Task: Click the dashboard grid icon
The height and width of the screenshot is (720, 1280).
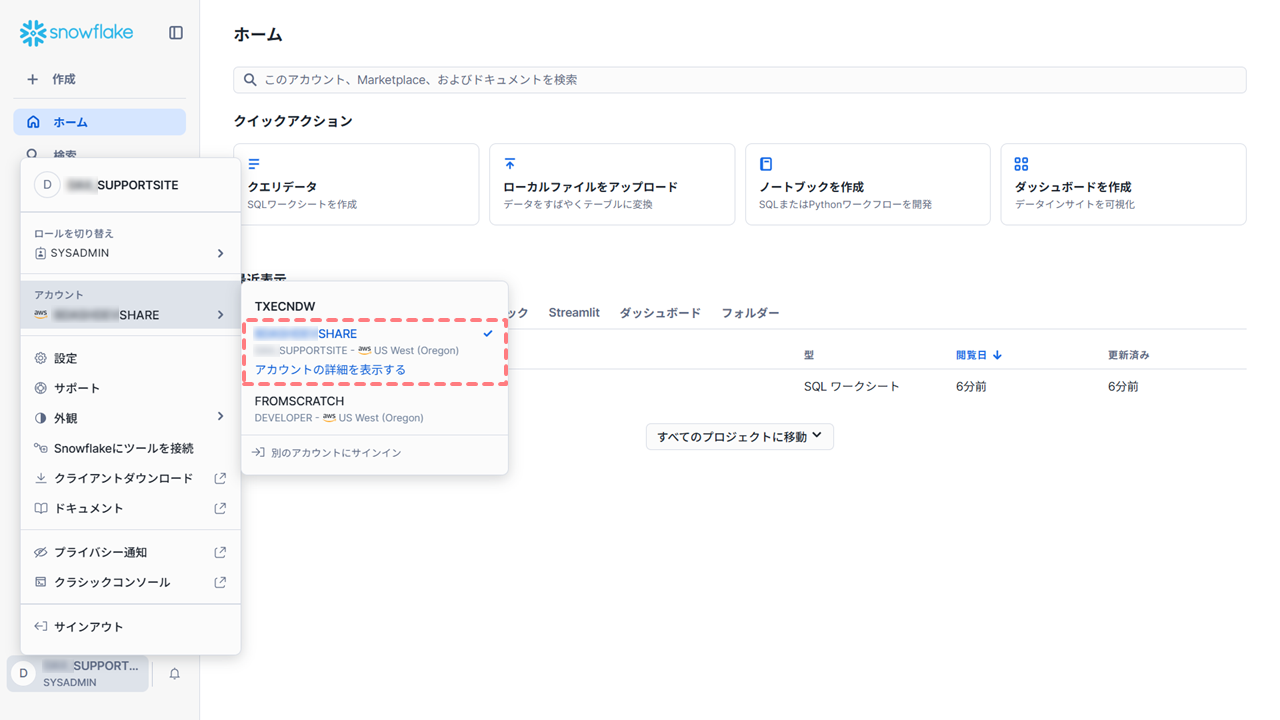Action: pos(1021,164)
